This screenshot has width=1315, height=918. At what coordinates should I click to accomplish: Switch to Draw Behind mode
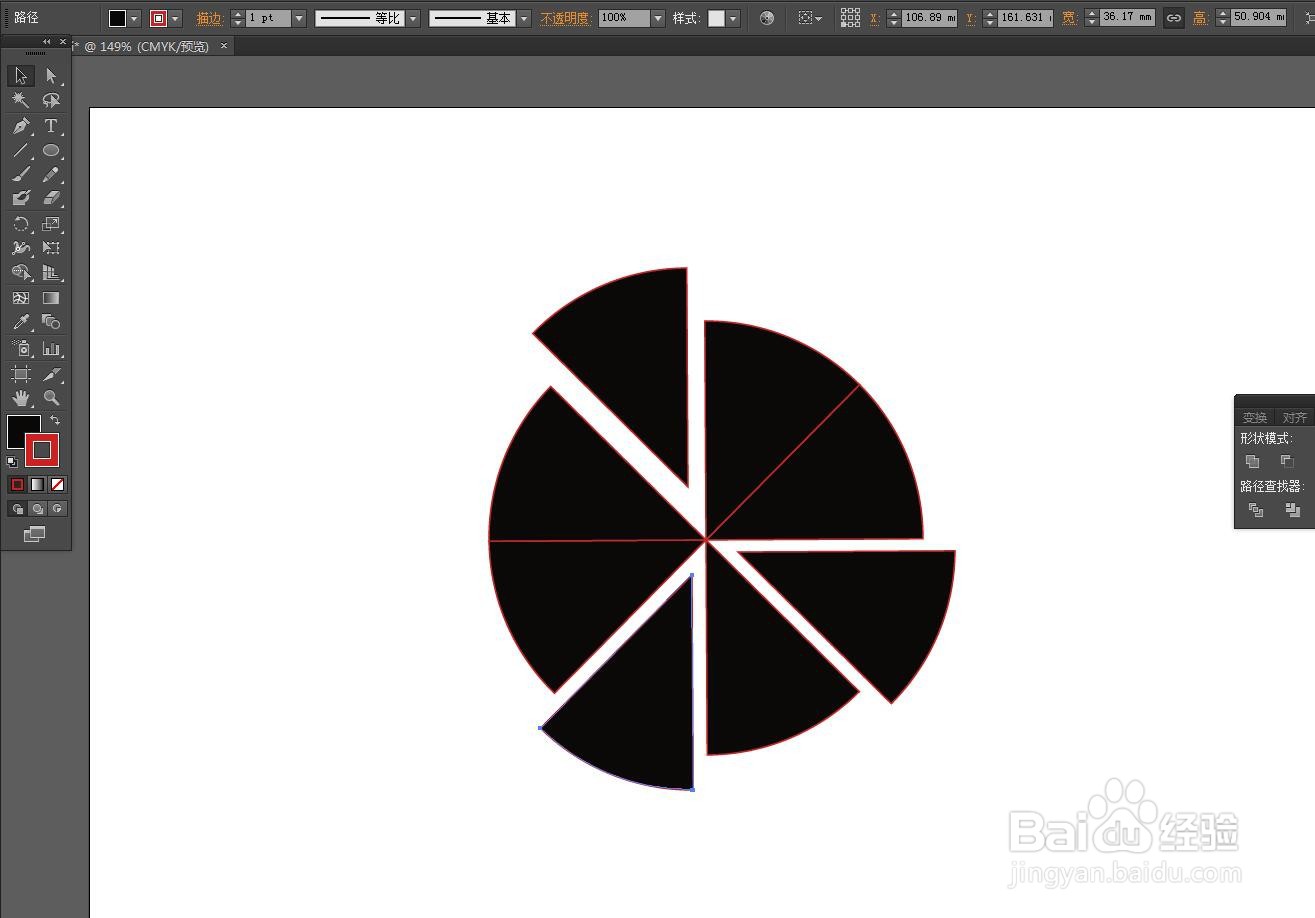(37, 509)
